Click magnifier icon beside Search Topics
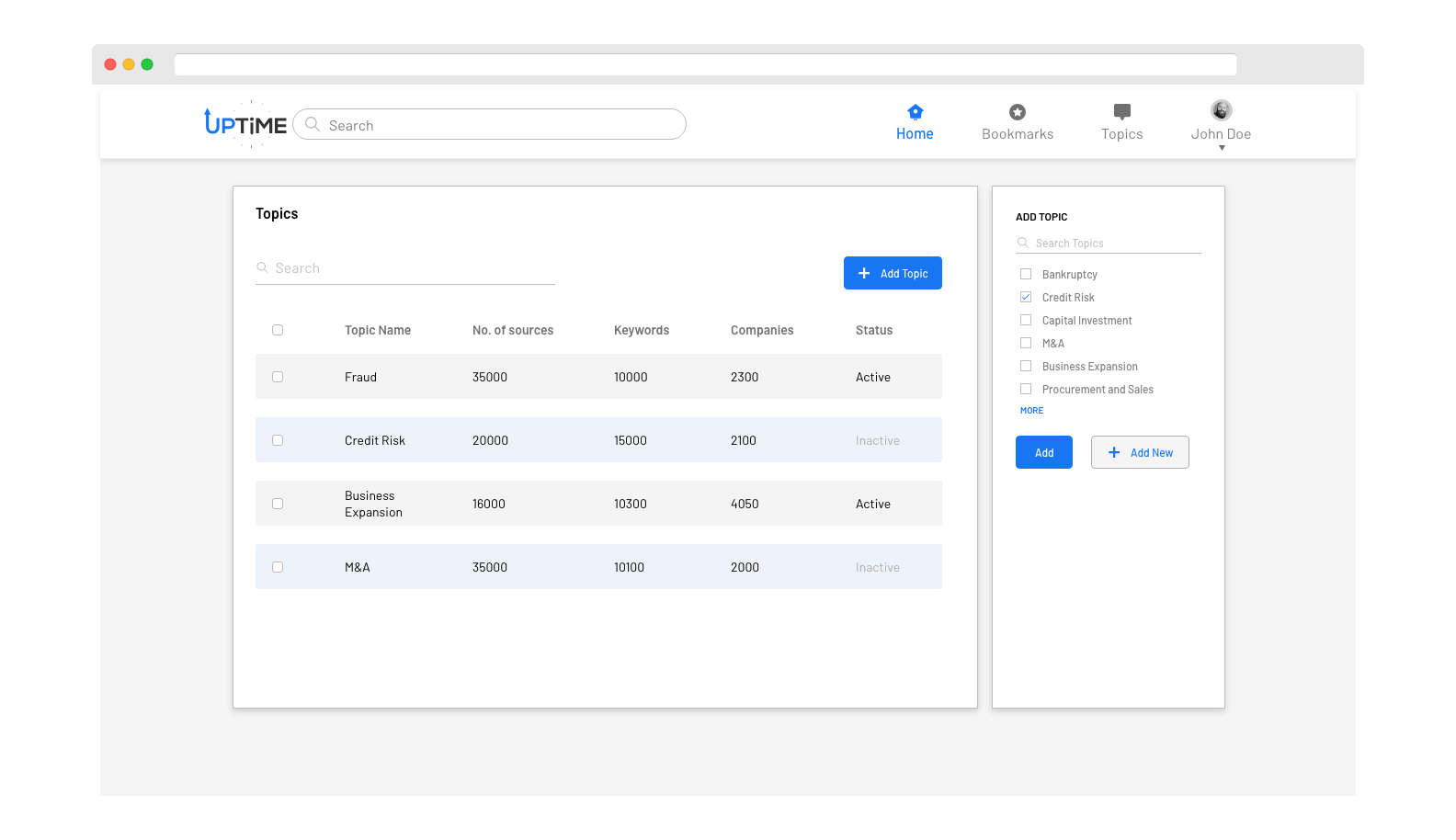The height and width of the screenshot is (840, 1456). pyautogui.click(x=1023, y=244)
